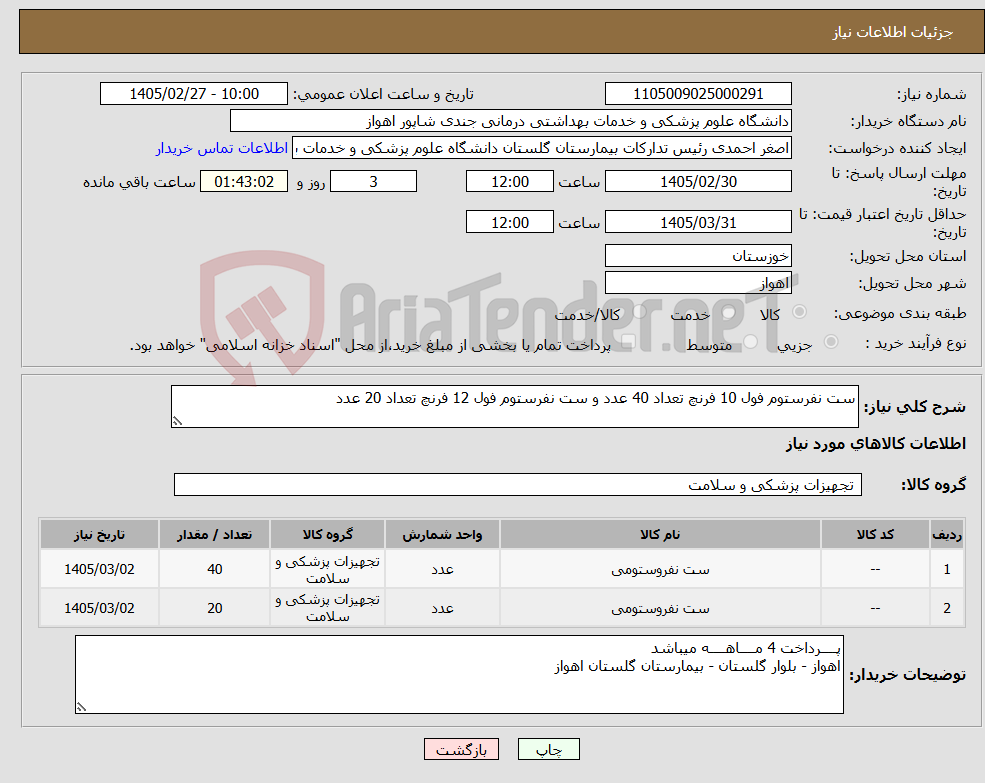Select the کالا/خدمت radio button
Image resolution: width=985 pixels, height=783 pixels.
639,312
